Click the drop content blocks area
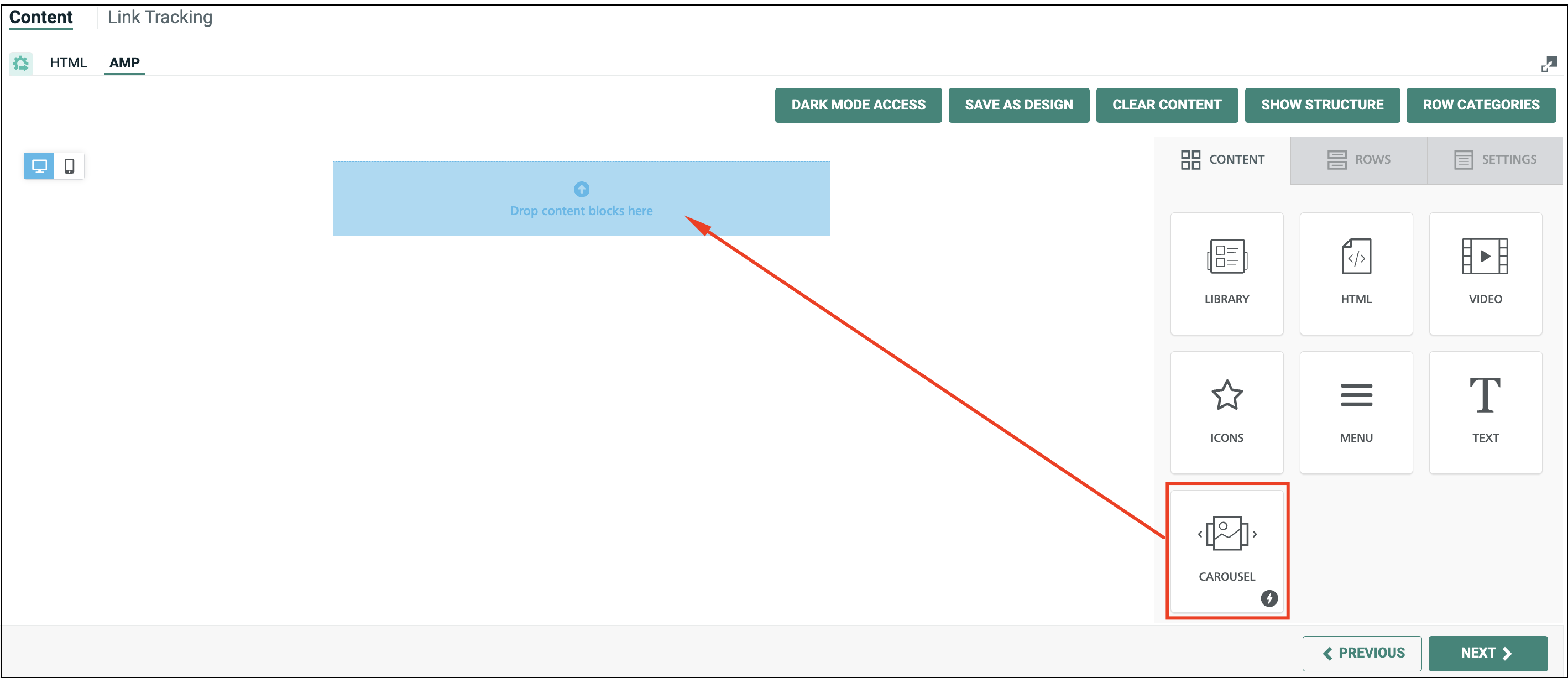 (x=581, y=199)
